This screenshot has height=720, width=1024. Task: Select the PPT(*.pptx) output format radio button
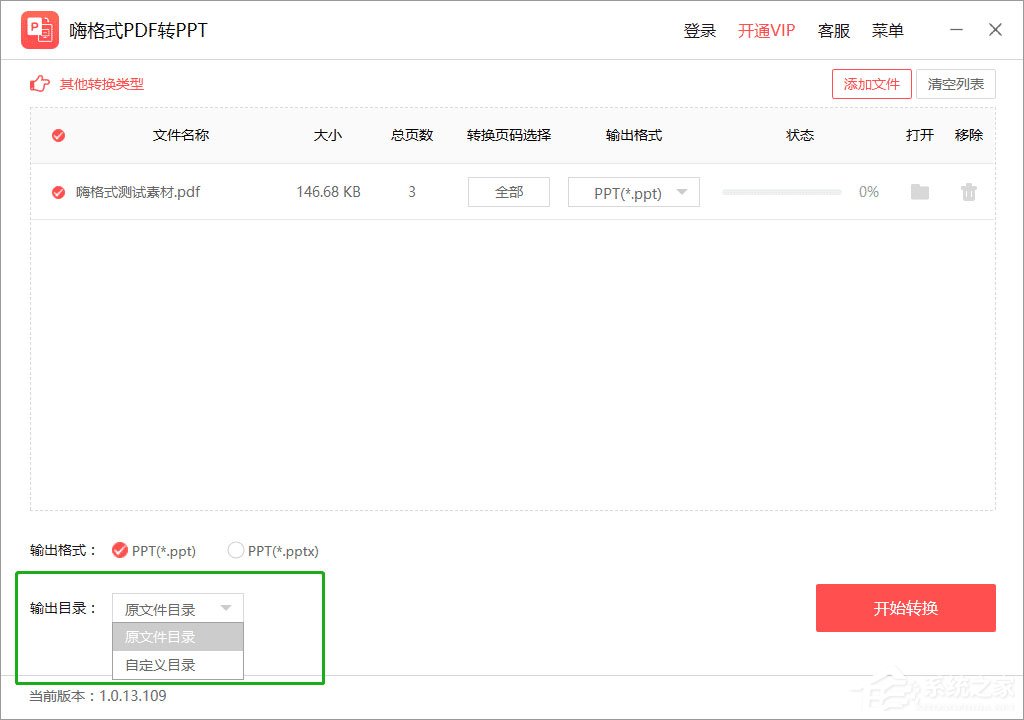pyautogui.click(x=236, y=550)
